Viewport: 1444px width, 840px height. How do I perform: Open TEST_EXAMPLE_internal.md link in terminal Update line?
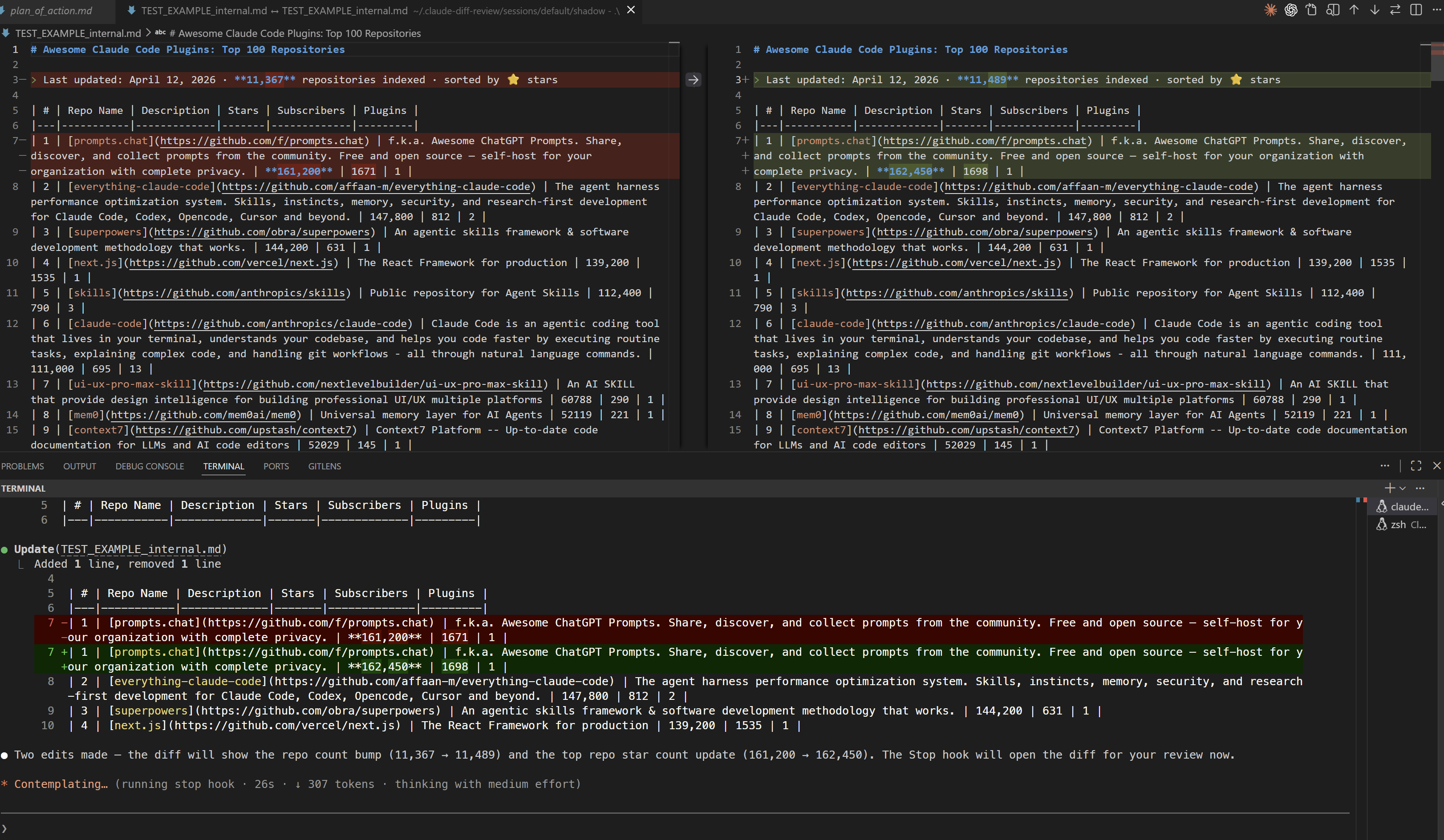(141, 549)
